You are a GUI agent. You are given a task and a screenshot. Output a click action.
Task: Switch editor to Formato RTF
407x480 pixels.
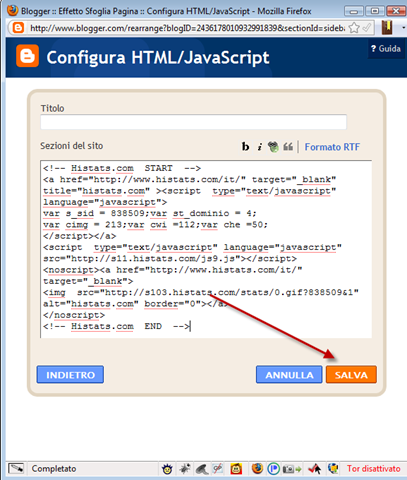coord(332,147)
